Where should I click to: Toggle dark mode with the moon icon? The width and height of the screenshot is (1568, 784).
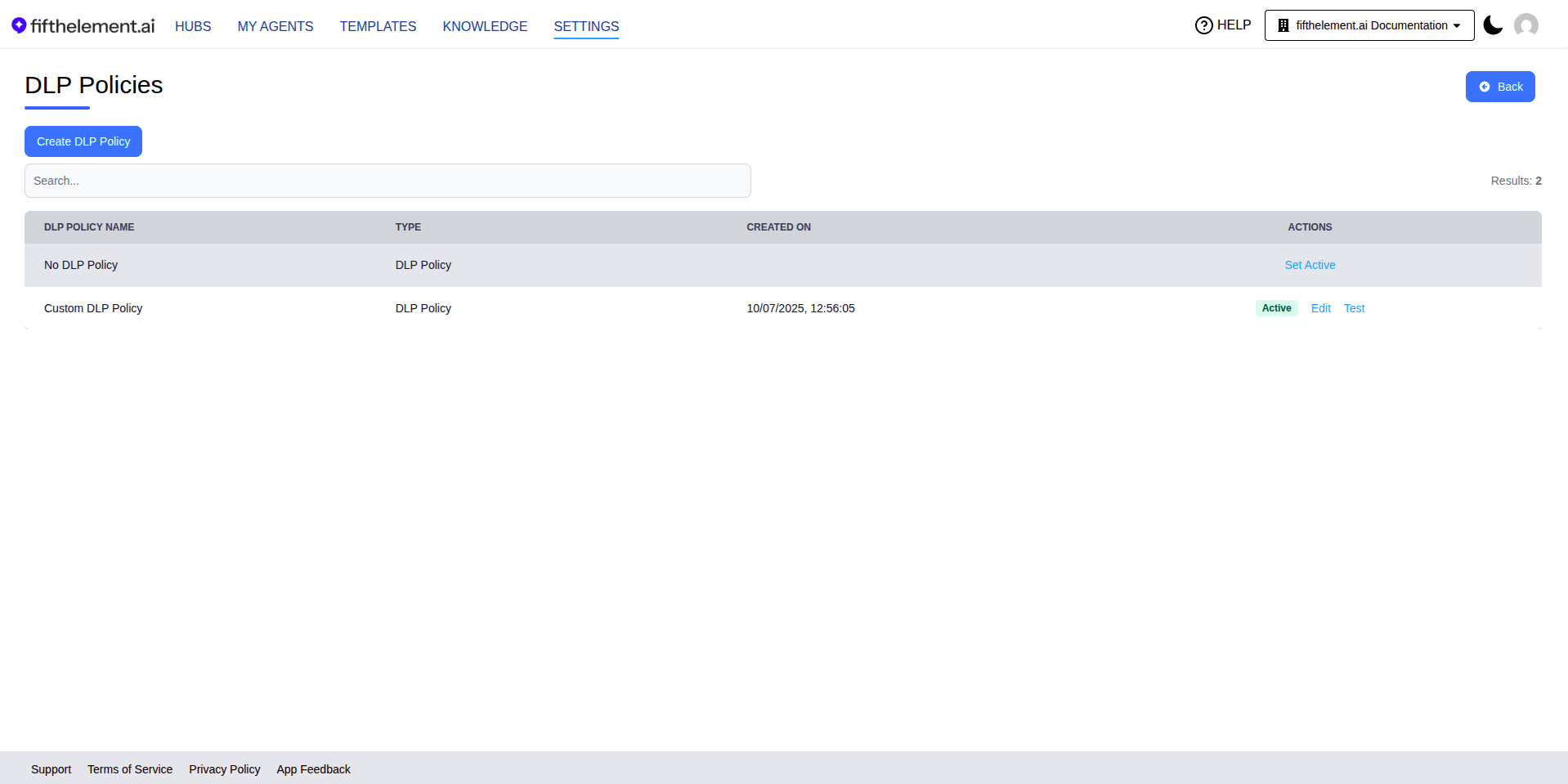[x=1493, y=25]
